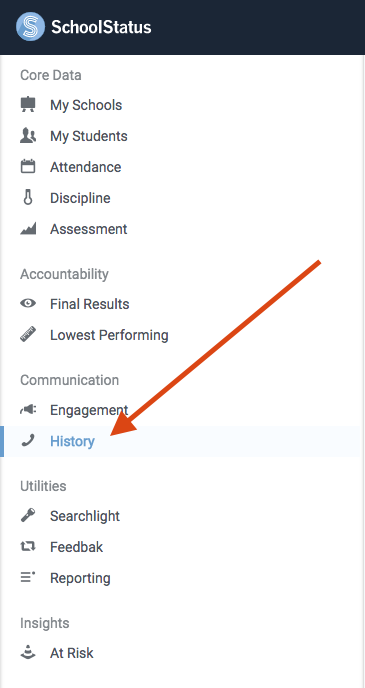Click the My Students people icon
This screenshot has height=688, width=365.
28,136
